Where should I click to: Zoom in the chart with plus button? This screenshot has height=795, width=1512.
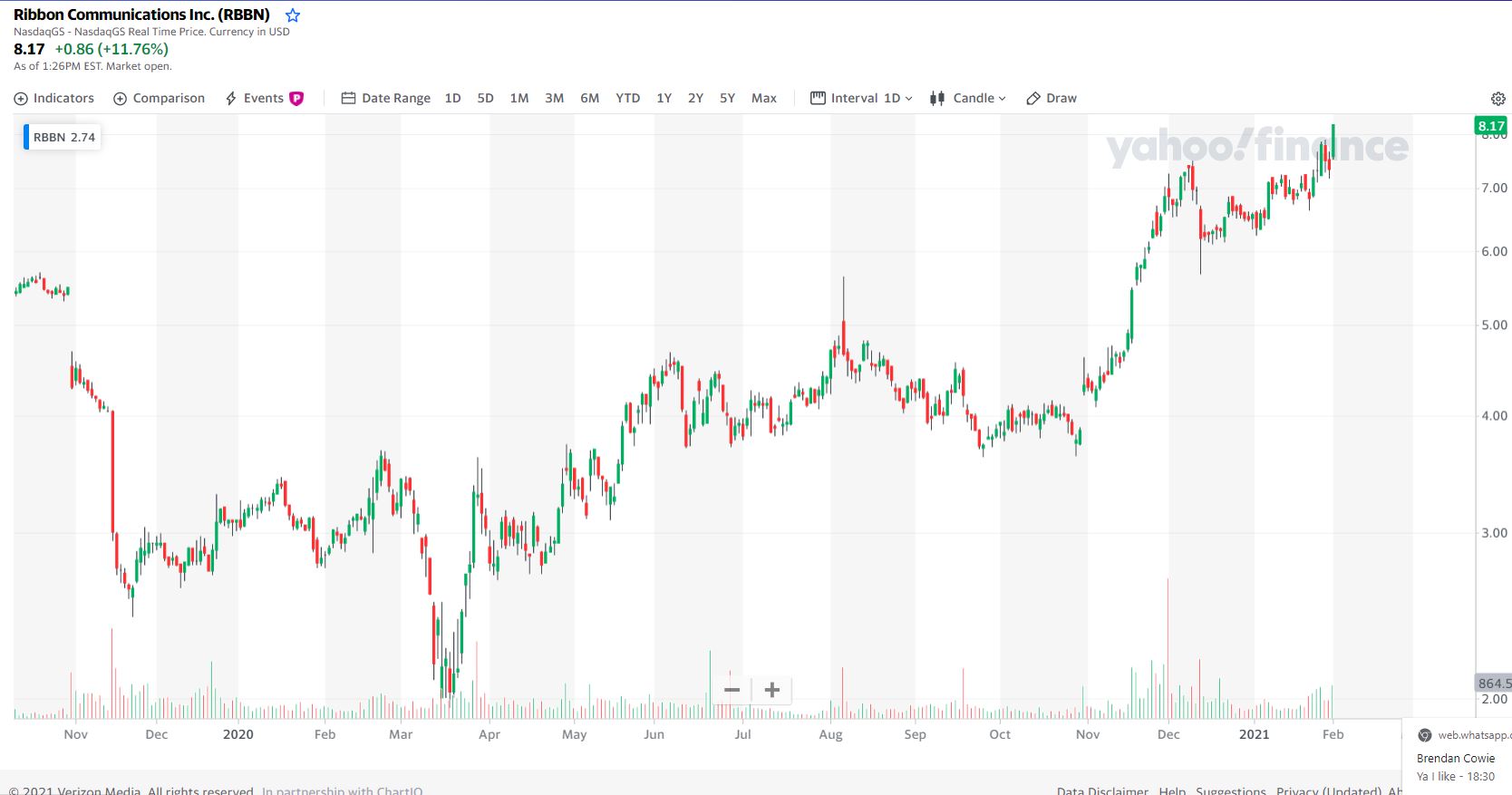point(772,690)
